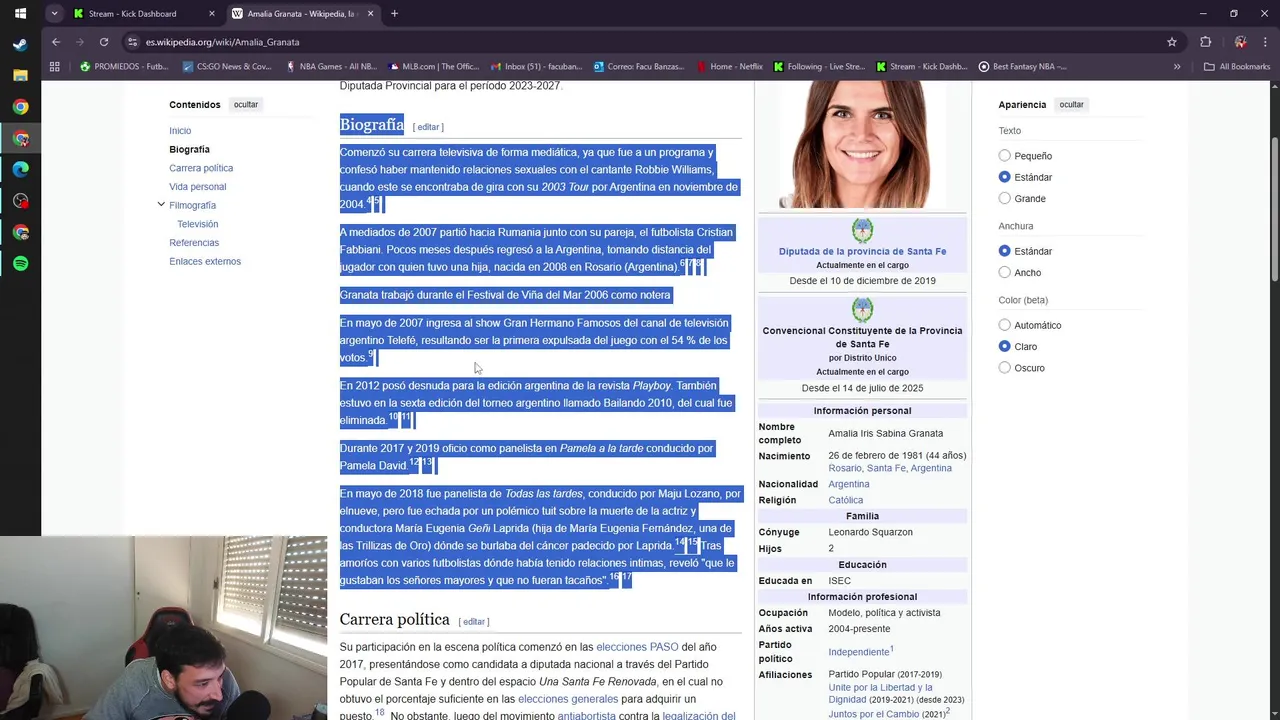Open the Home - Netflix bookmark
The image size is (1280, 720).
coord(729,67)
